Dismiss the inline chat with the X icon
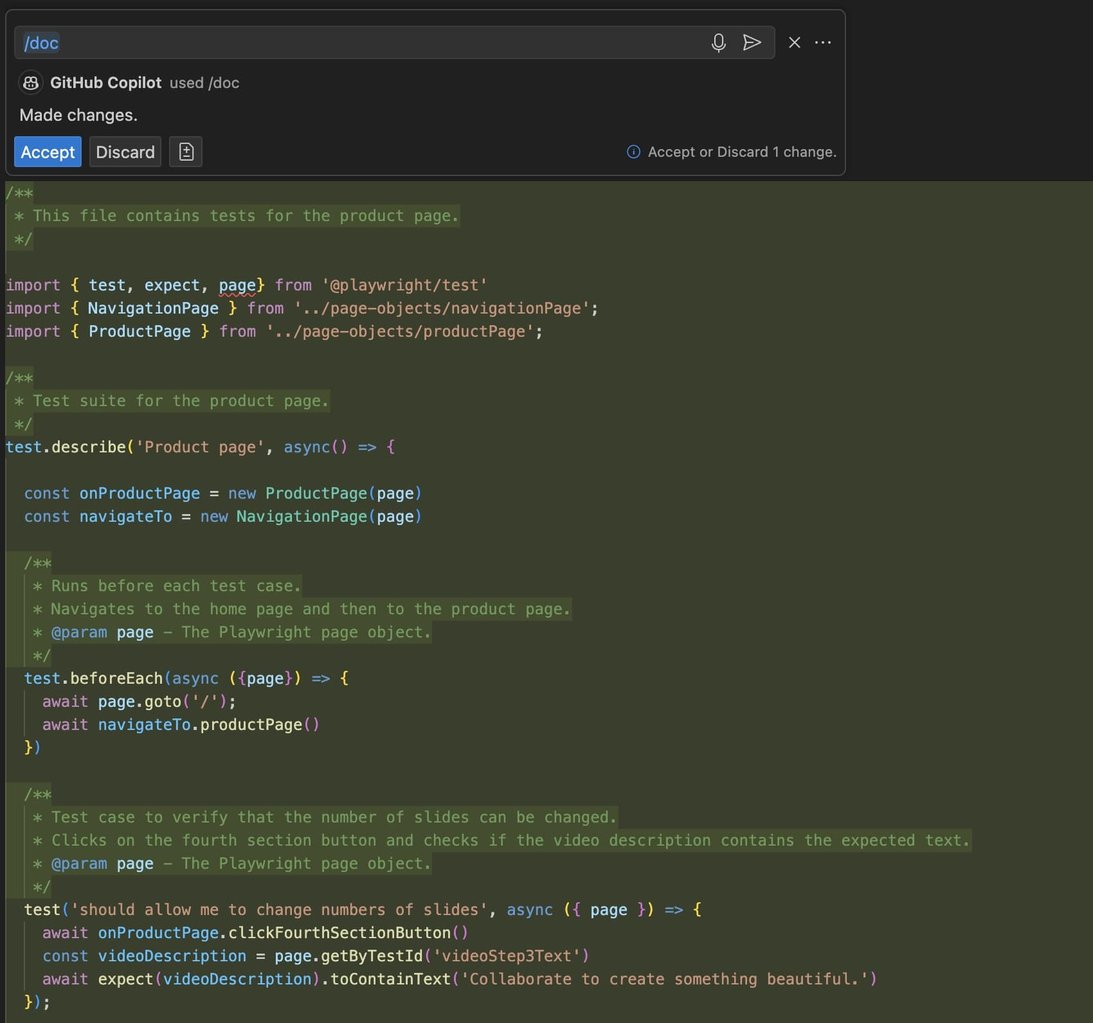 pyautogui.click(x=793, y=42)
